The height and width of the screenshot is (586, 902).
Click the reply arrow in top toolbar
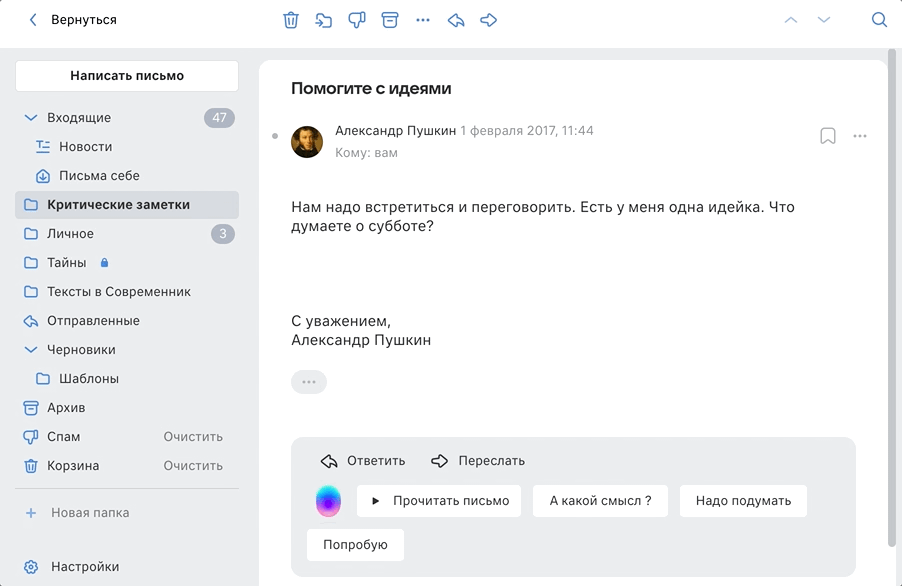click(456, 20)
